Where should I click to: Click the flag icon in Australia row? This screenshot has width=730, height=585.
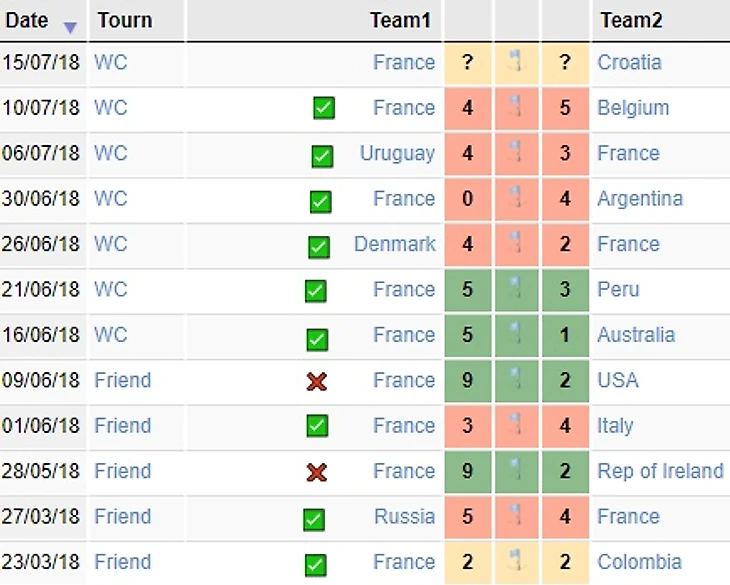click(516, 335)
